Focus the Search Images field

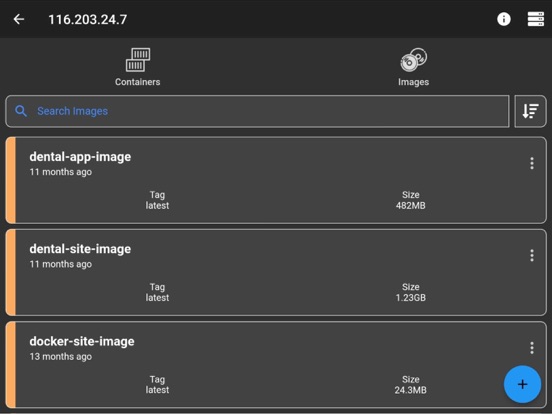pos(257,111)
